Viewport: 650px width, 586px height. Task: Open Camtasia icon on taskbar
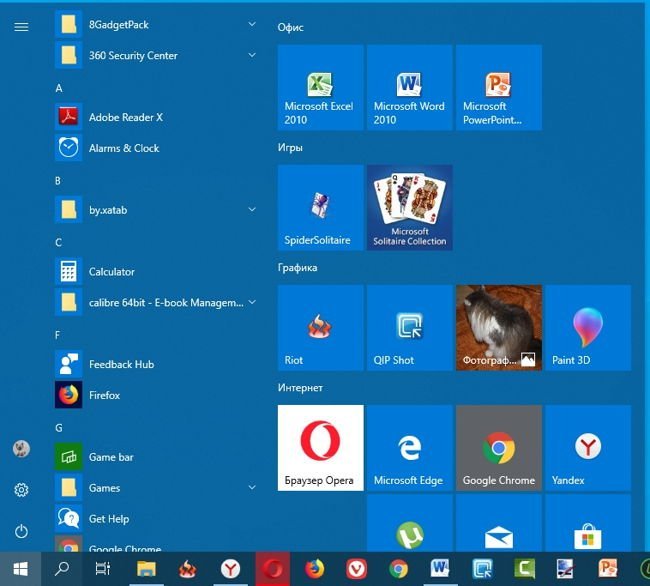524,569
